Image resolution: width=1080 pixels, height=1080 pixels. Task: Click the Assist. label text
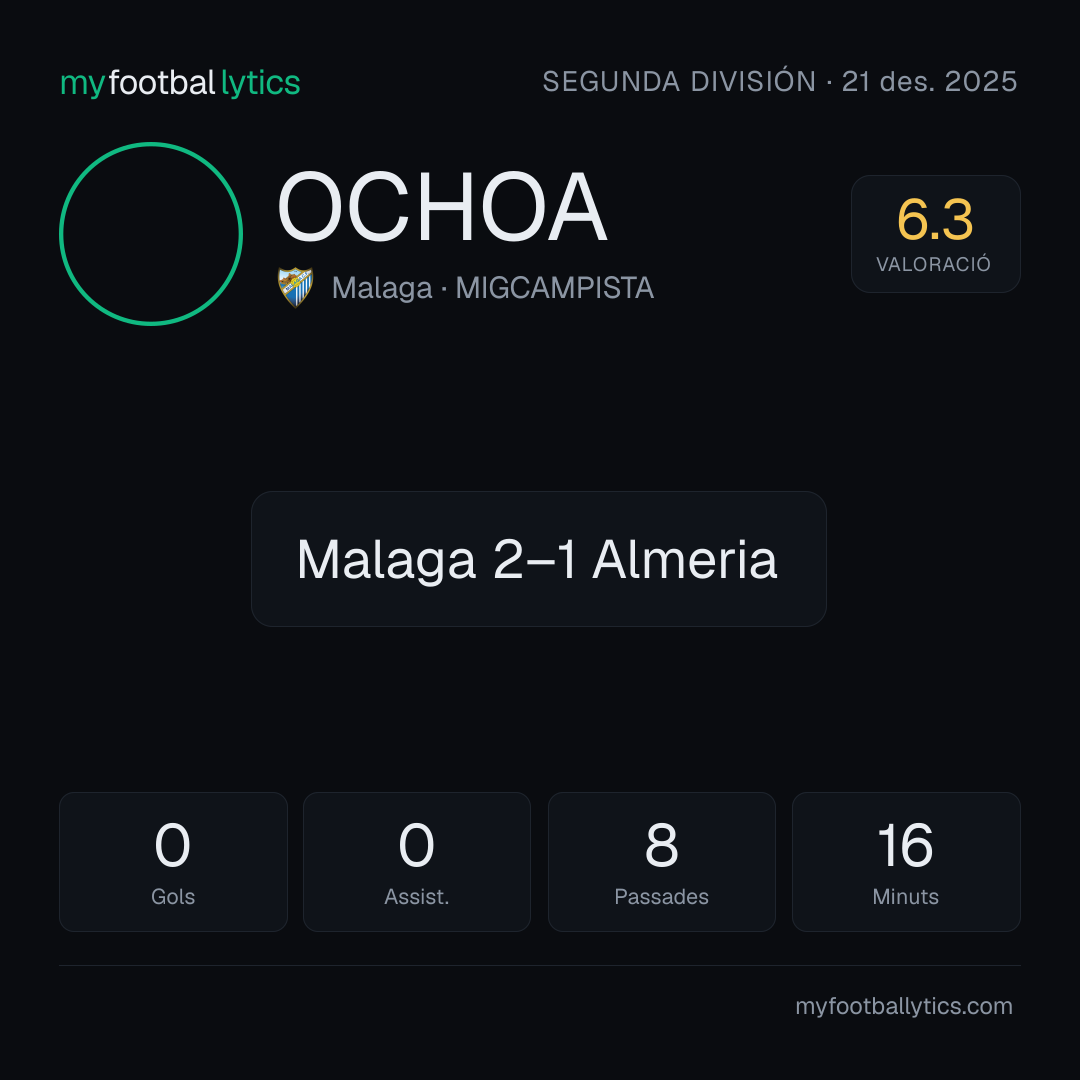(x=417, y=897)
